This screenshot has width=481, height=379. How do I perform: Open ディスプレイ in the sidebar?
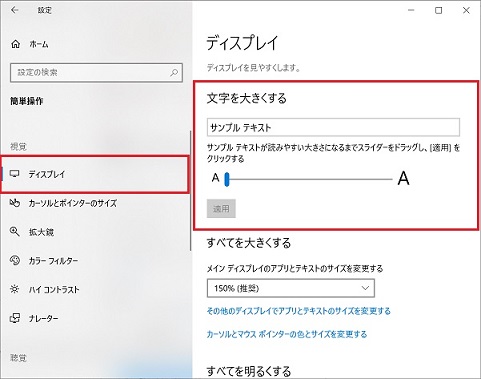pyautogui.click(x=95, y=174)
